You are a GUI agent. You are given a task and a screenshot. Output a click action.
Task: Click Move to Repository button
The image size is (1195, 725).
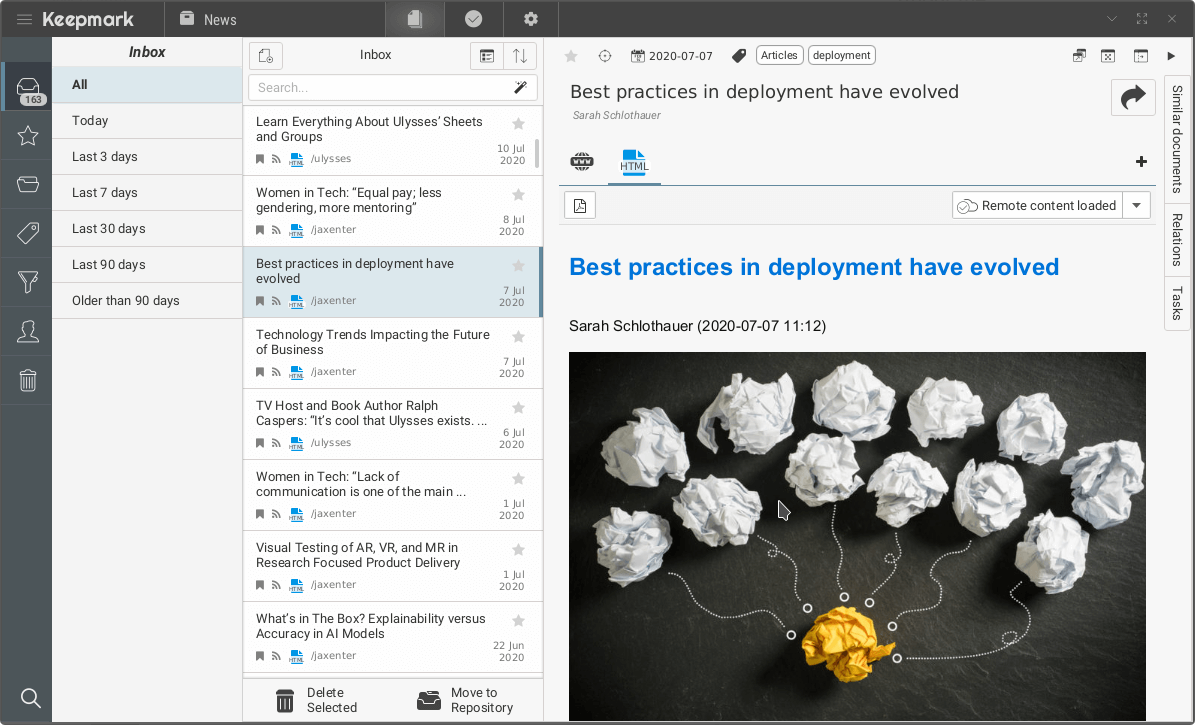click(x=465, y=700)
